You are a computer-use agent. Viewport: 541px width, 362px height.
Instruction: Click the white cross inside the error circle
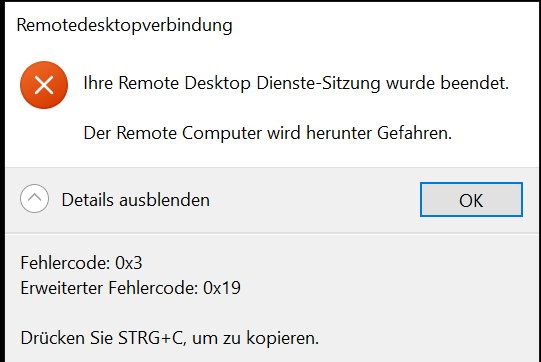[x=44, y=85]
